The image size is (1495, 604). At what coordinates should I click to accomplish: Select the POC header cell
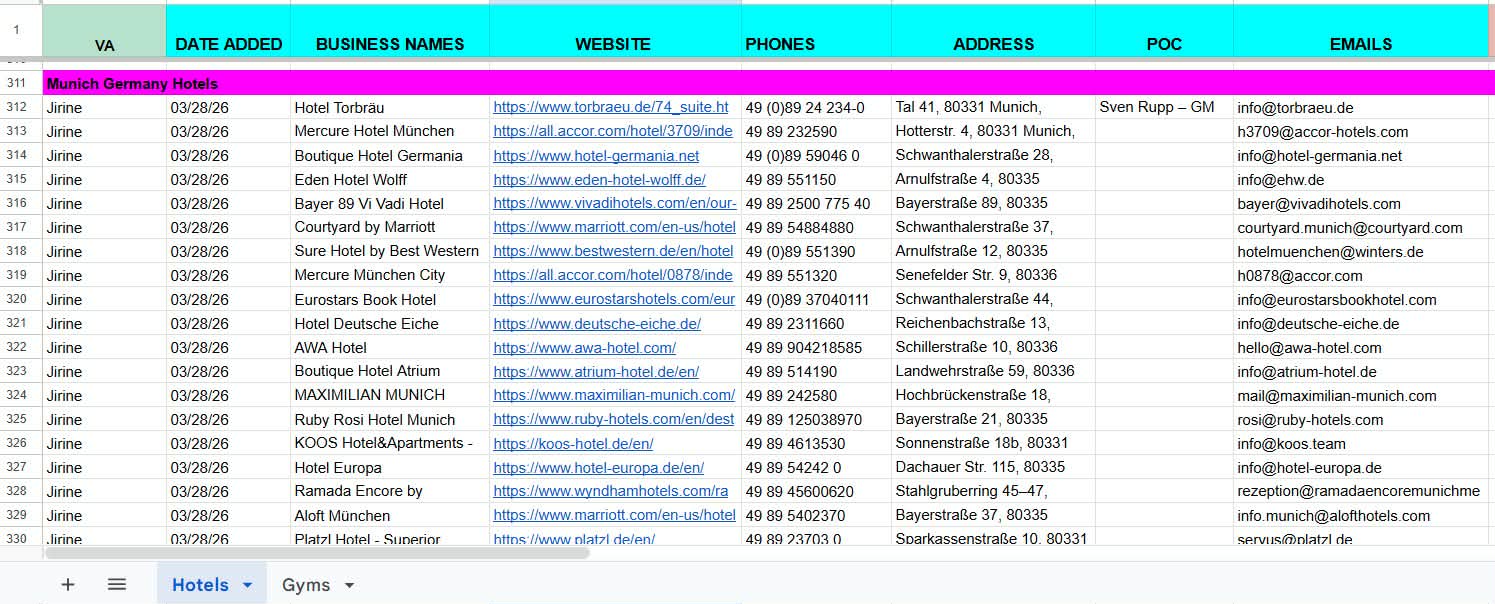(1164, 31)
